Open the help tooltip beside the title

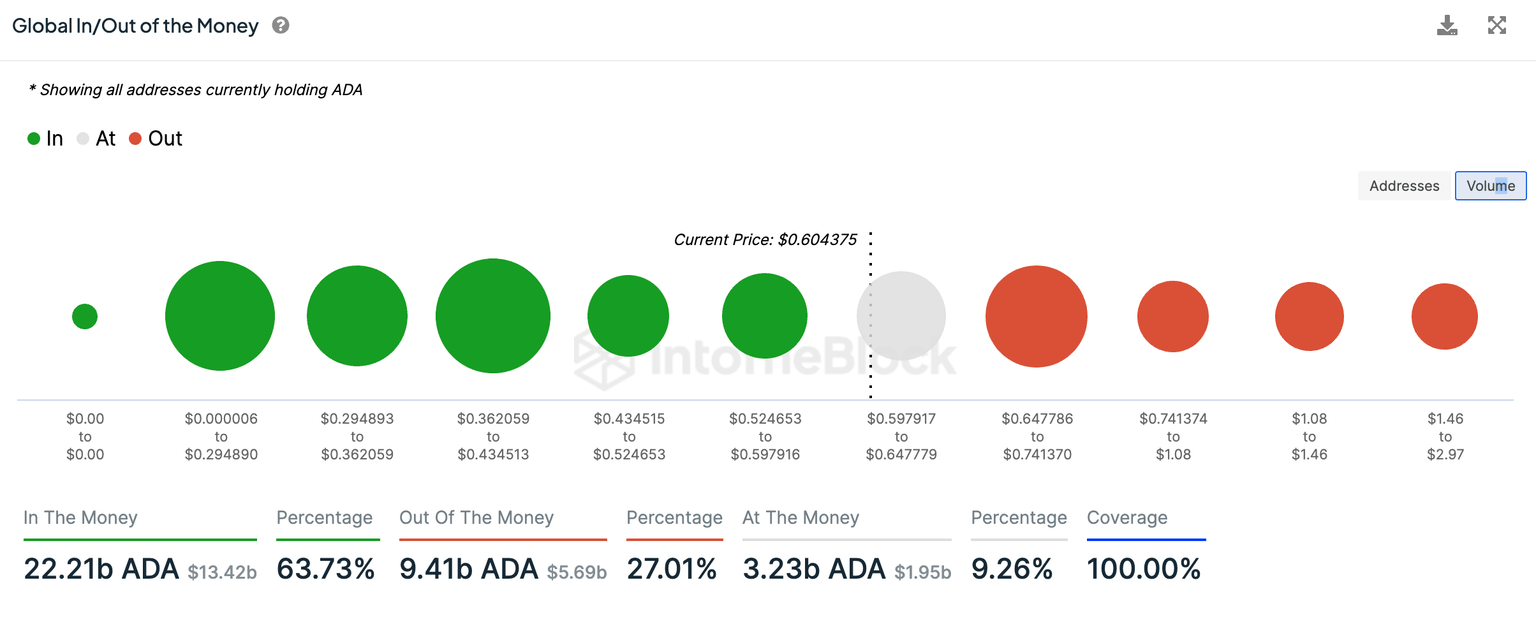point(280,25)
